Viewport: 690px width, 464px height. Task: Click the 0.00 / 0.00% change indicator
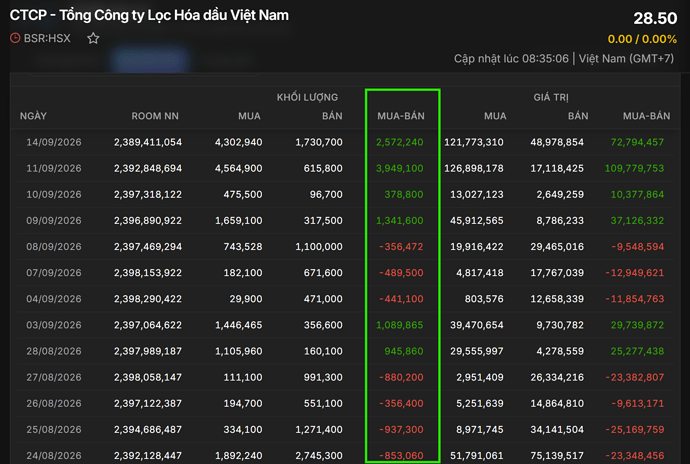point(642,39)
